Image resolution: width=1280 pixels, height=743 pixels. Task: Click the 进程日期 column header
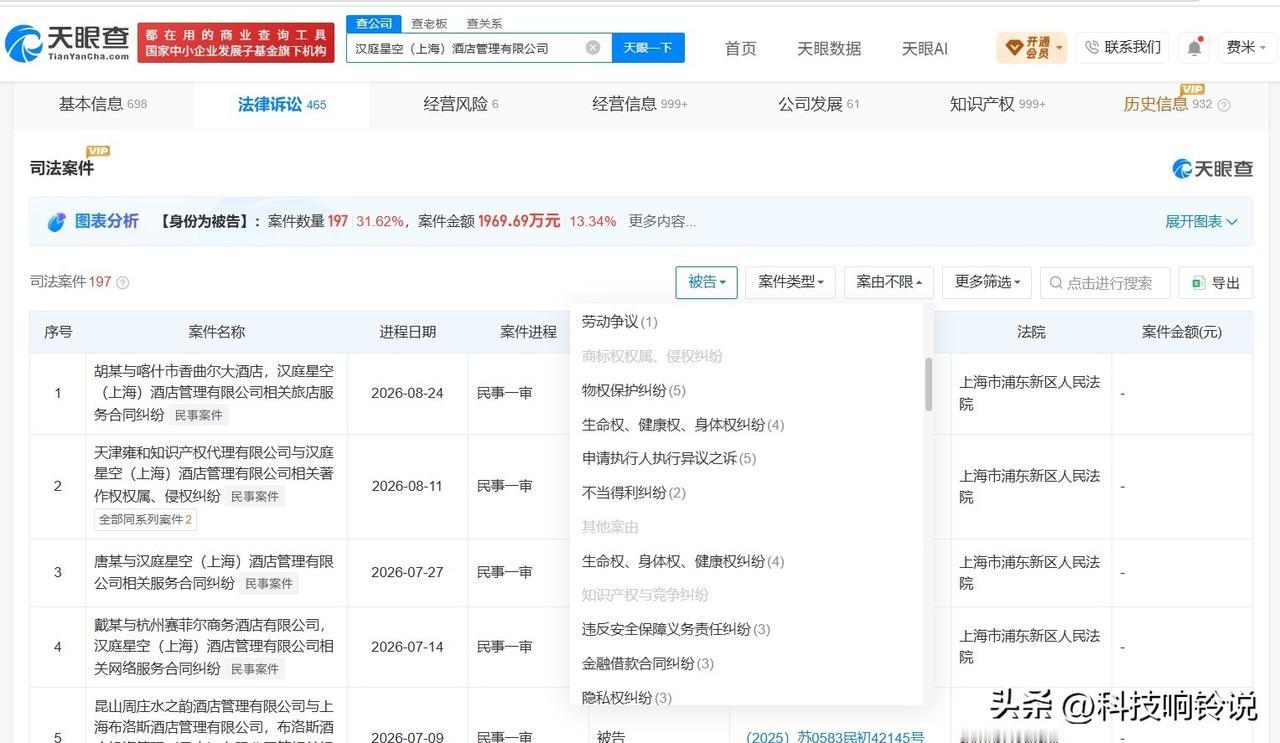point(407,332)
